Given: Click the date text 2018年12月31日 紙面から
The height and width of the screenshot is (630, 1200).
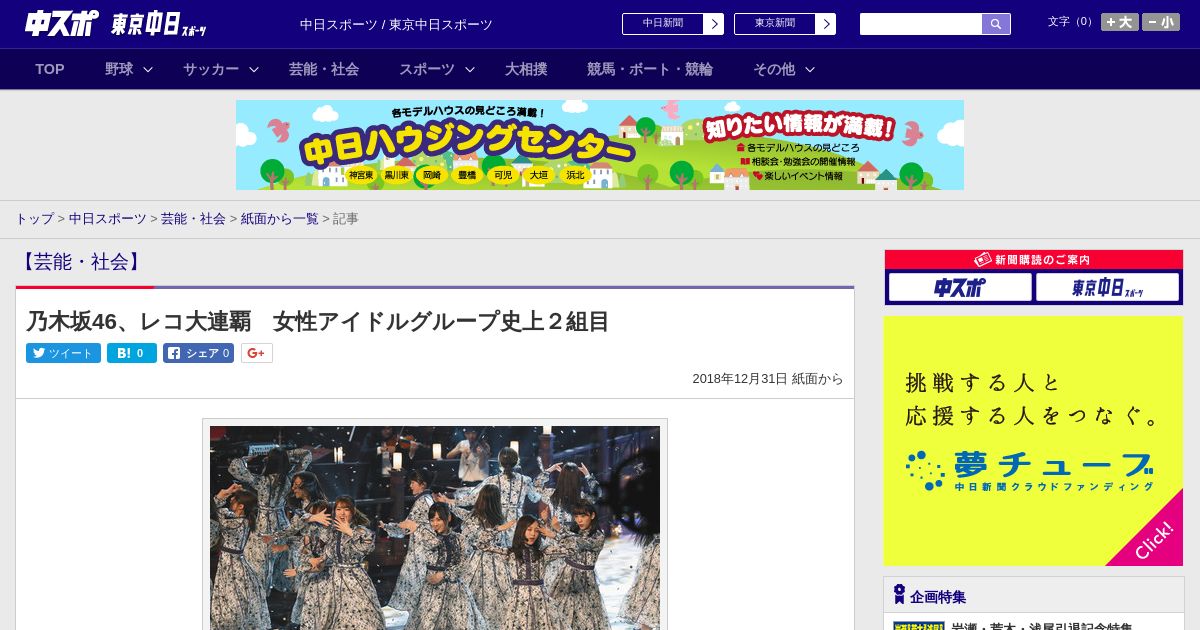Looking at the screenshot, I should coord(768,379).
